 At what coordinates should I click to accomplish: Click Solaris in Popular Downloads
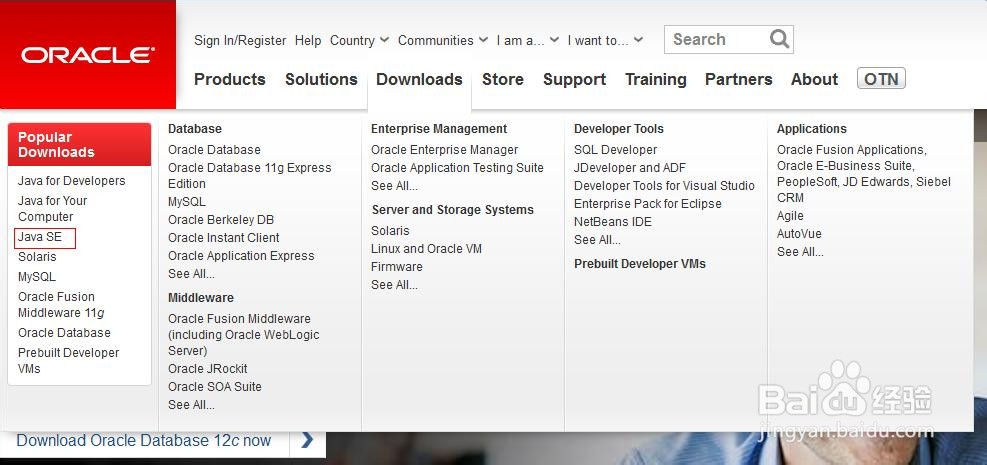coord(37,257)
